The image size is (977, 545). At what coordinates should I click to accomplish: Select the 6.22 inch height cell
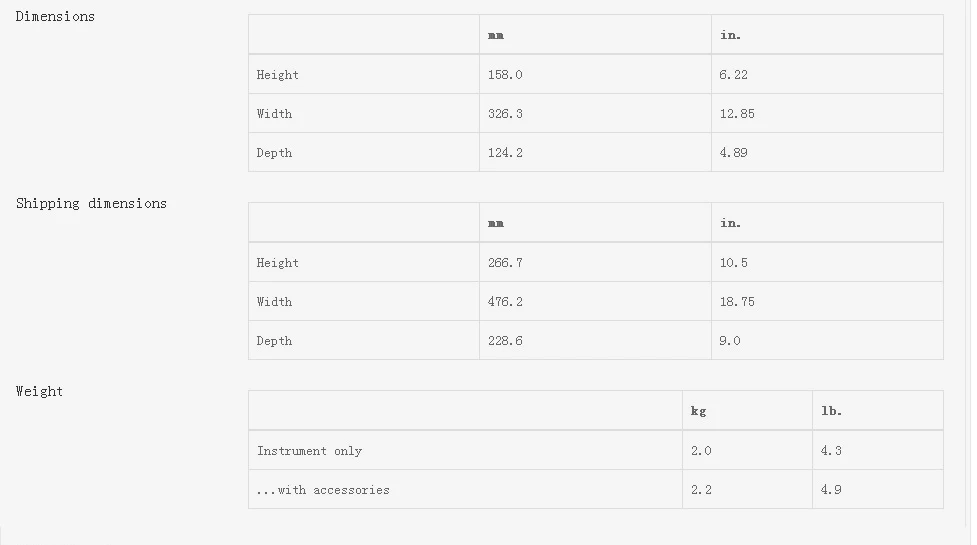[x=733, y=75]
